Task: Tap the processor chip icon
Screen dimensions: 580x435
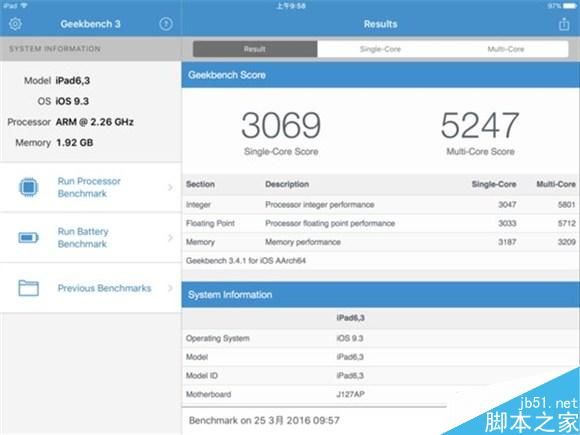Action: pos(28,187)
